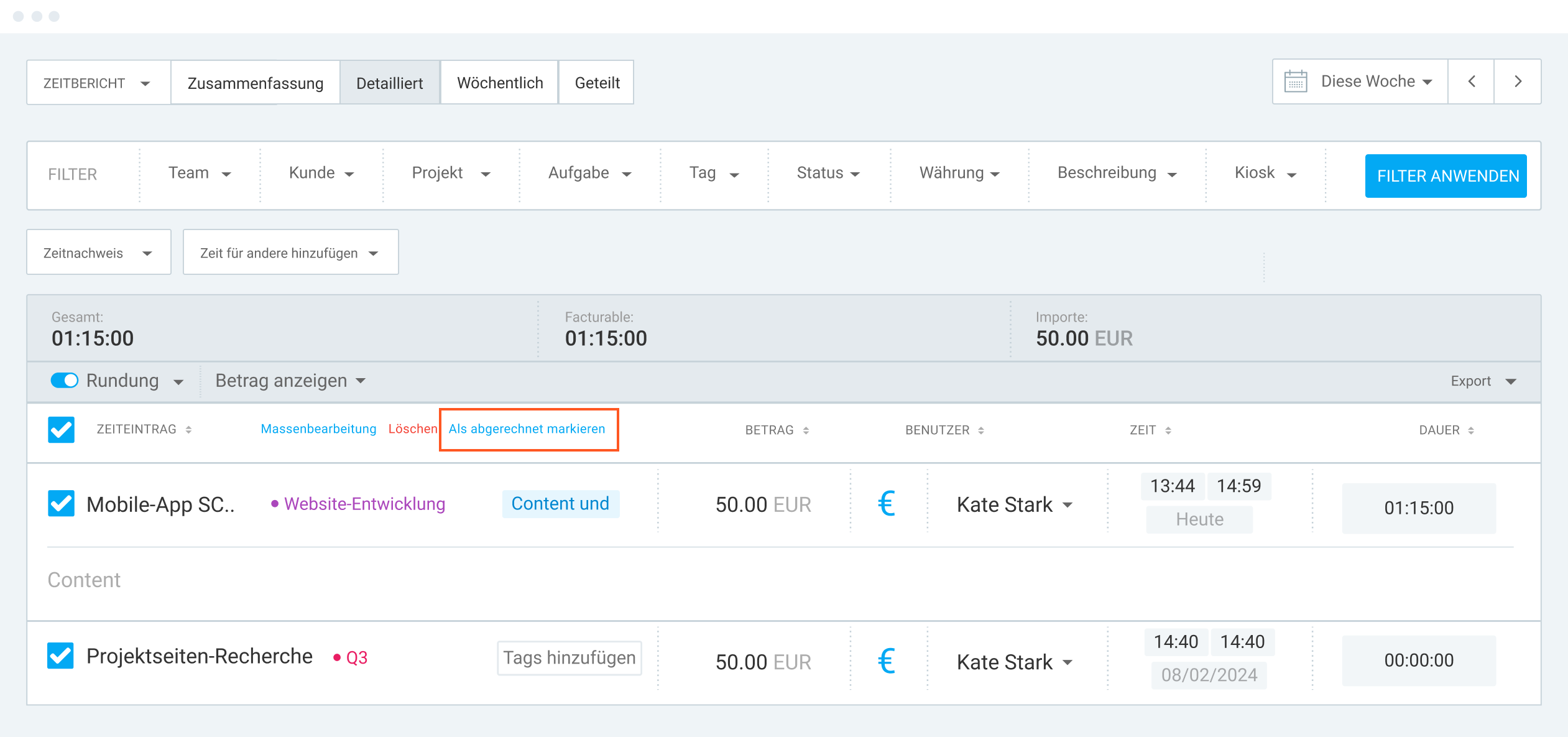Click the Tags hinzufügen field
1568x737 pixels.
point(569,658)
